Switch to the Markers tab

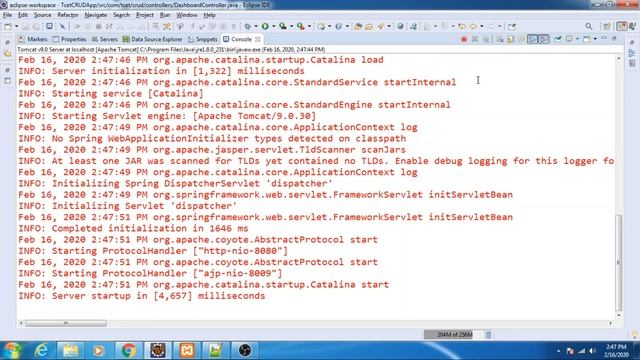click(33, 39)
